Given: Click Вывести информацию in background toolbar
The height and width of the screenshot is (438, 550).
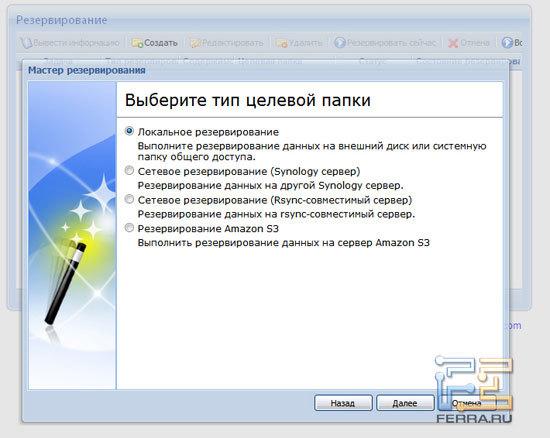Looking at the screenshot, I should click(x=70, y=43).
